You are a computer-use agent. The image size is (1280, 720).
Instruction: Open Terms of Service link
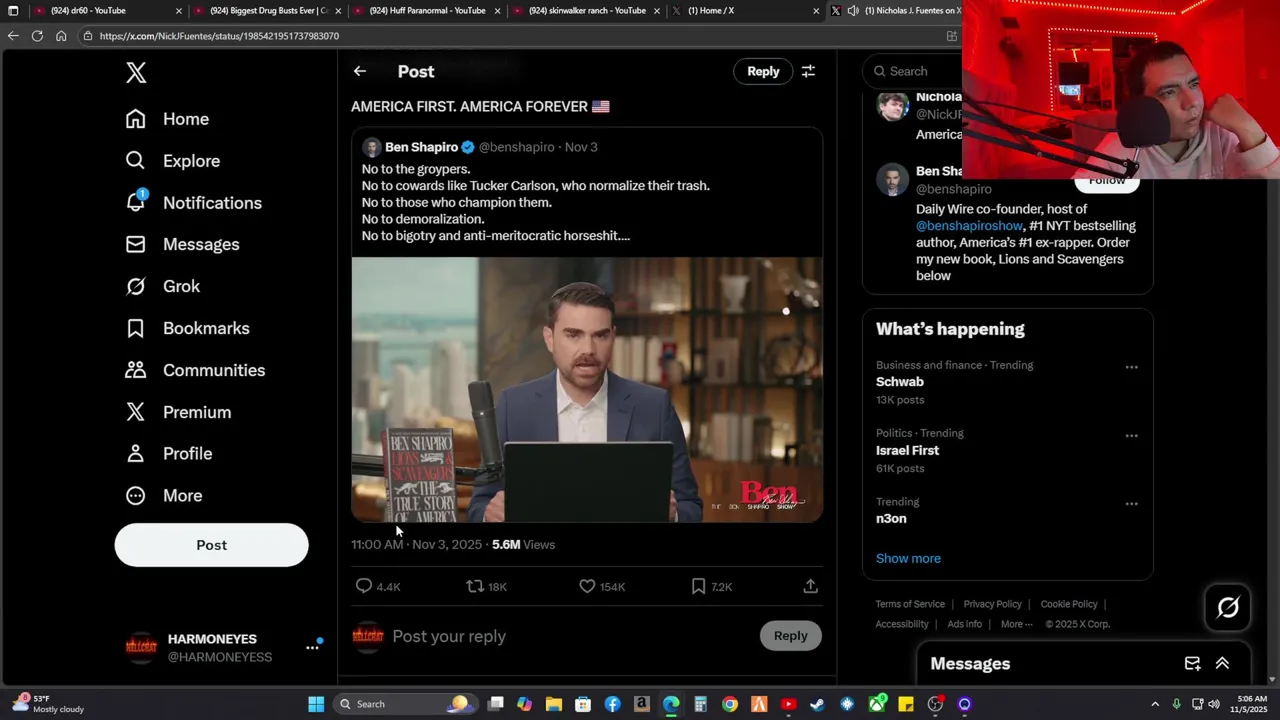click(910, 604)
